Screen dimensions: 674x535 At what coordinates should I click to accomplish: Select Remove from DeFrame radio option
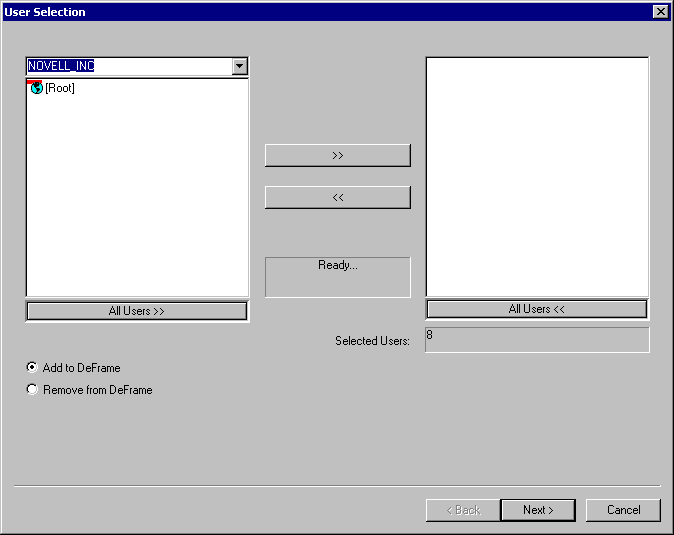click(89, 390)
